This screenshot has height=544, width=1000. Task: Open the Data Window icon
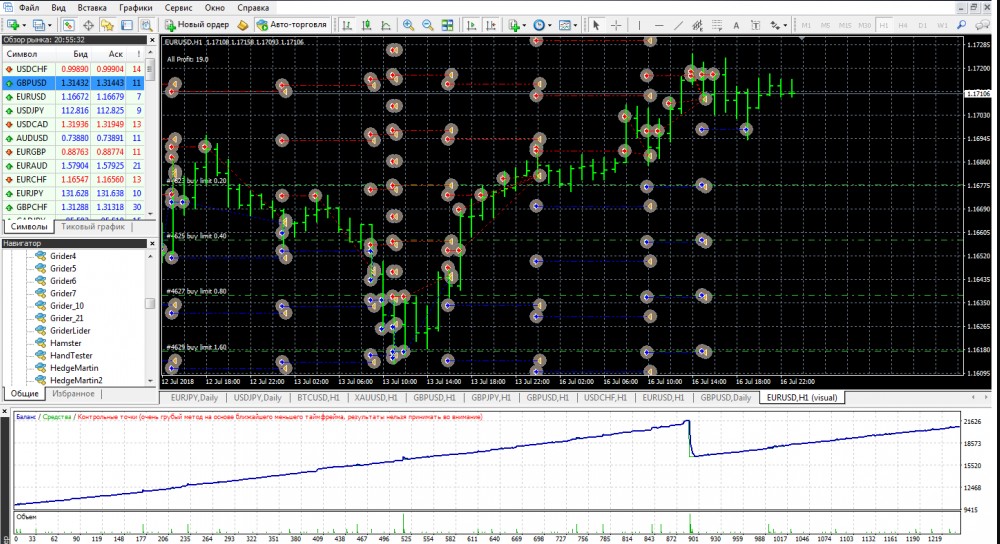click(x=88, y=25)
